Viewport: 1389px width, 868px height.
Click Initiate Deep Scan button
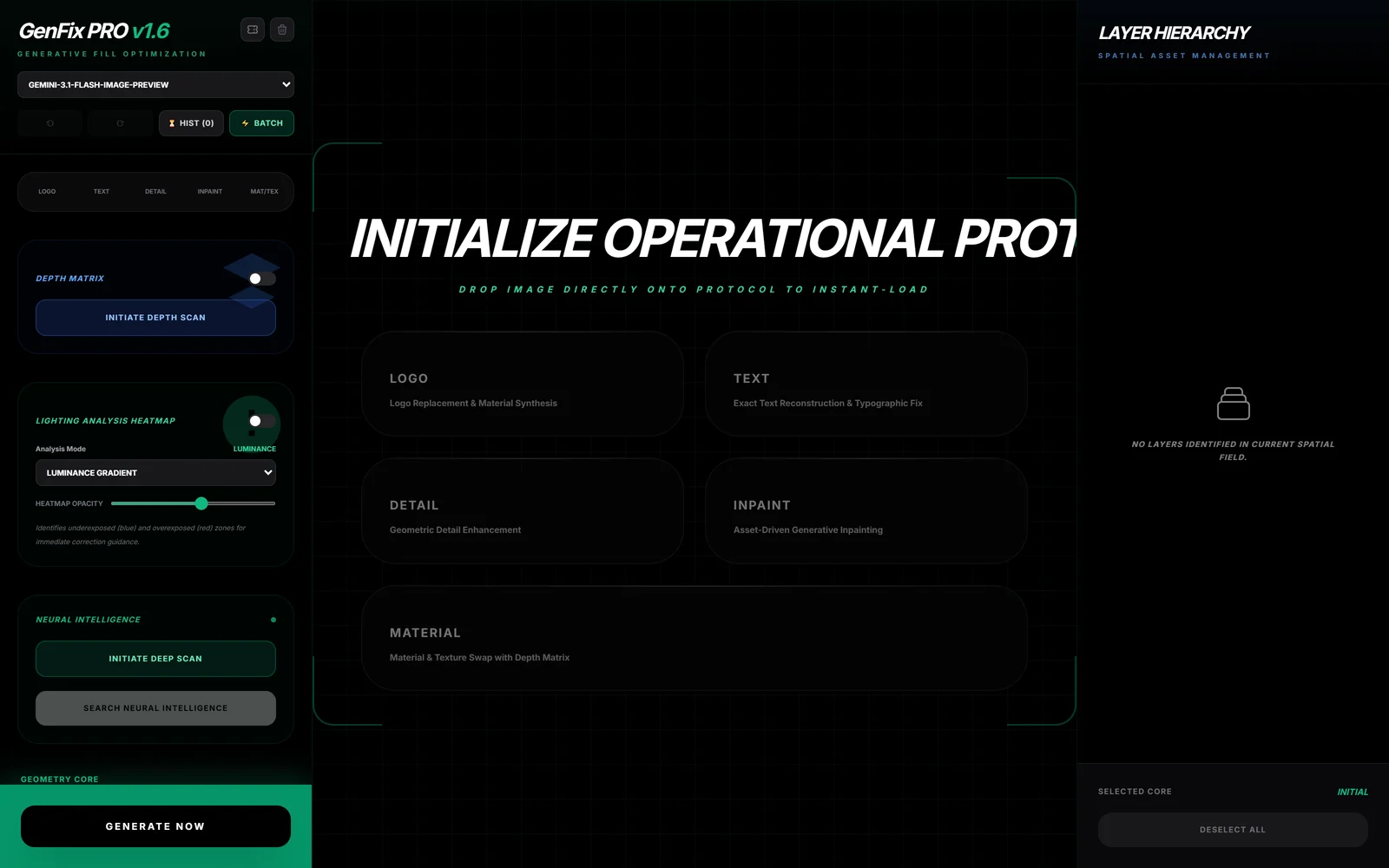(x=155, y=659)
